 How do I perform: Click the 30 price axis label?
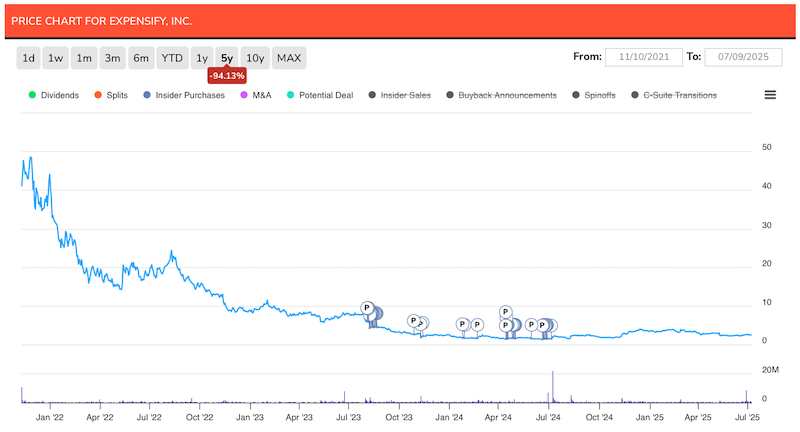766,225
